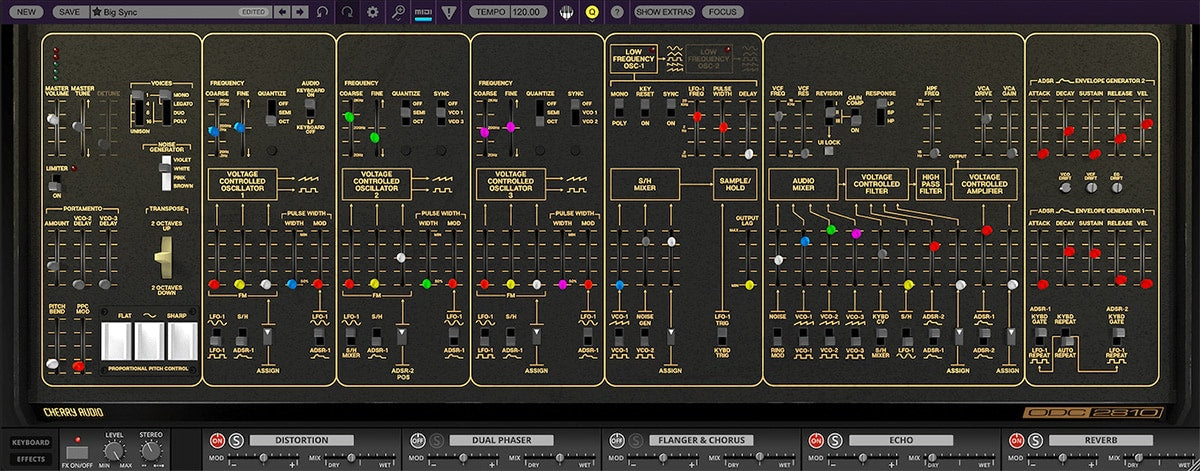Screen dimensions: 1200x471
Task: Undo the last edit with the undo arrow
Action: 322,12
